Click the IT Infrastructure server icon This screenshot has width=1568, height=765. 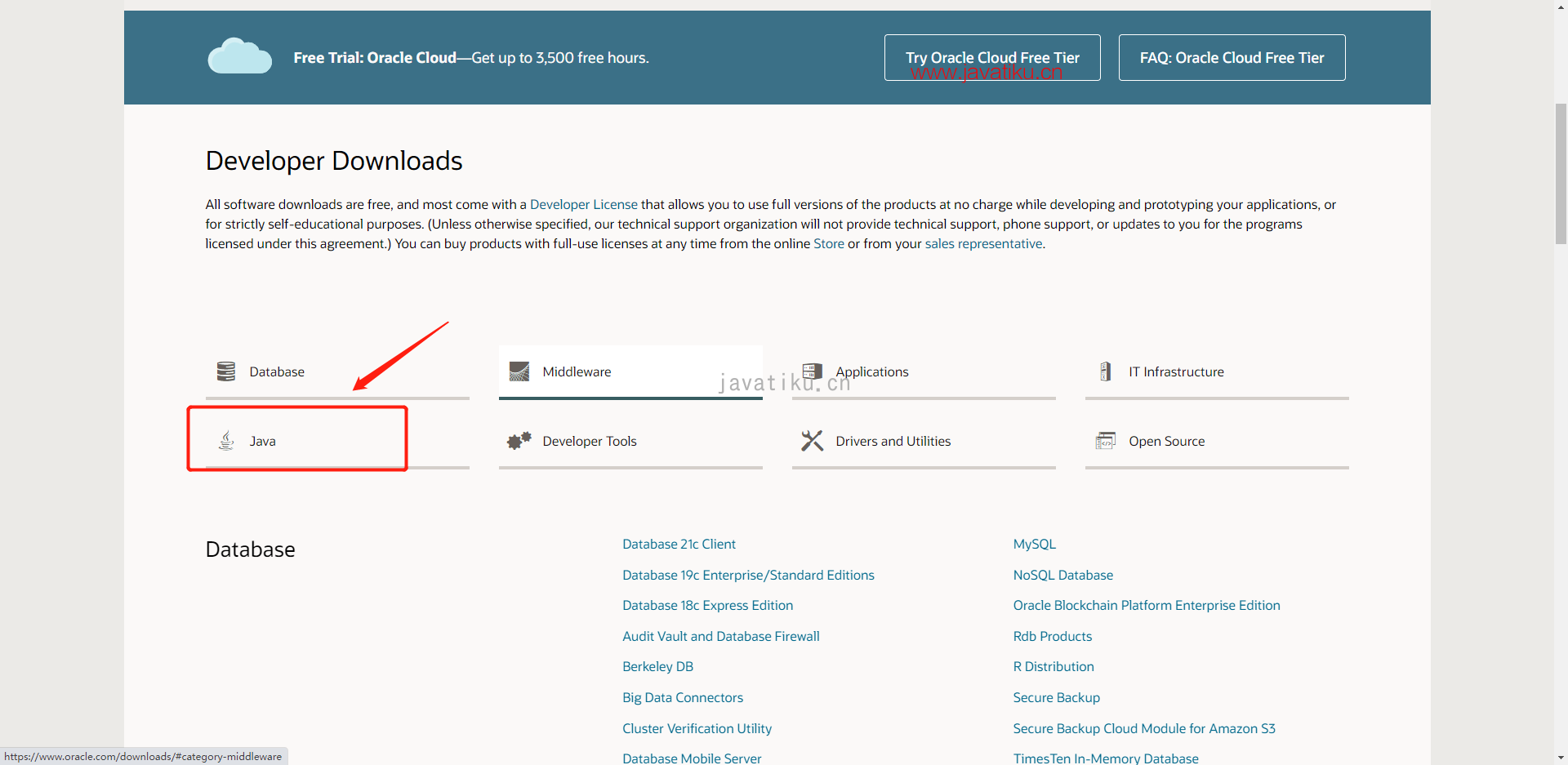tap(1105, 371)
